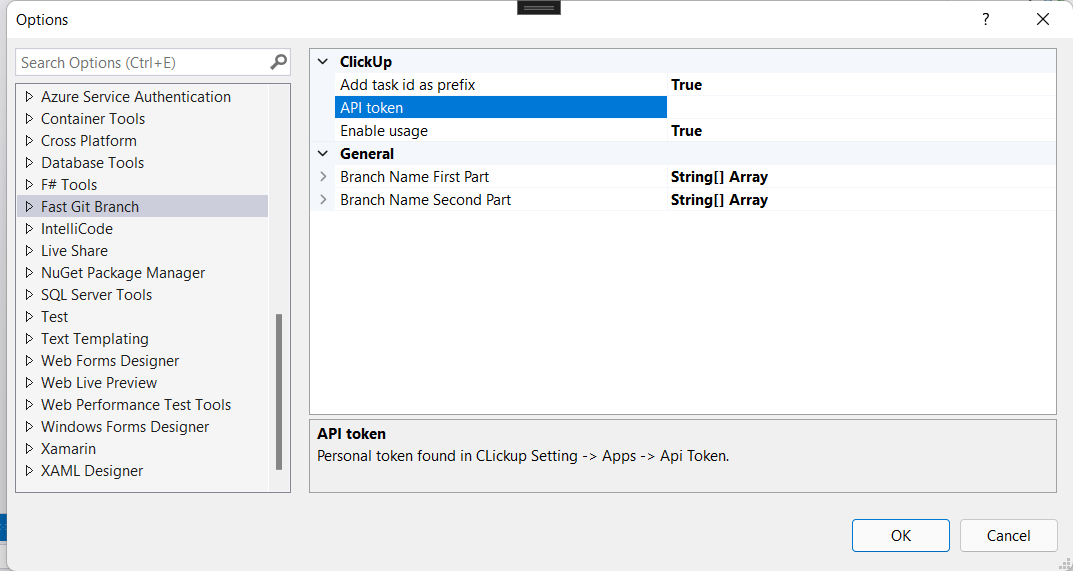Confirm settings with the OK button
The width and height of the screenshot is (1073, 571).
coord(901,535)
